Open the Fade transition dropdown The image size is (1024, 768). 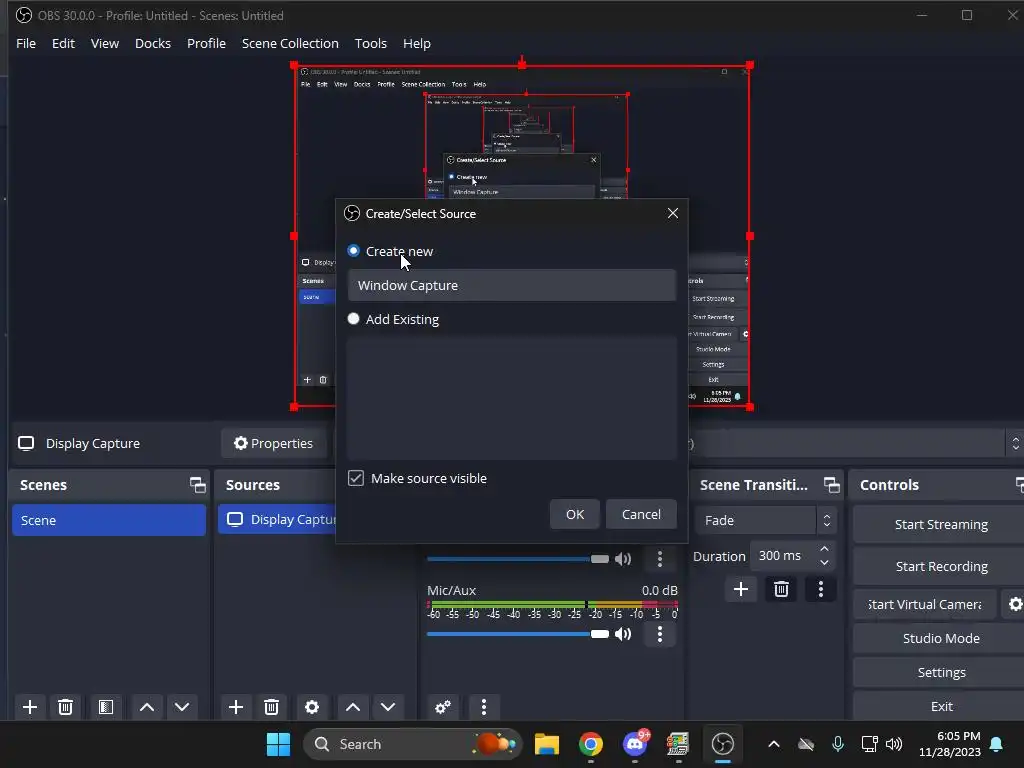(x=765, y=520)
